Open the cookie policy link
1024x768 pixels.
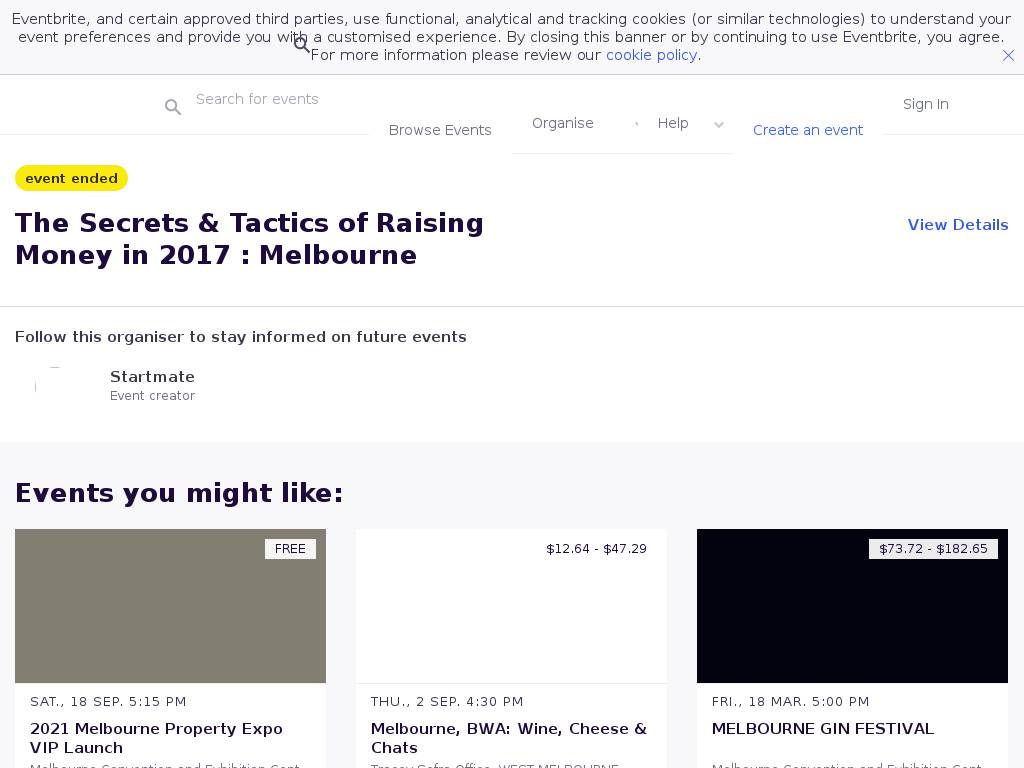coord(651,55)
